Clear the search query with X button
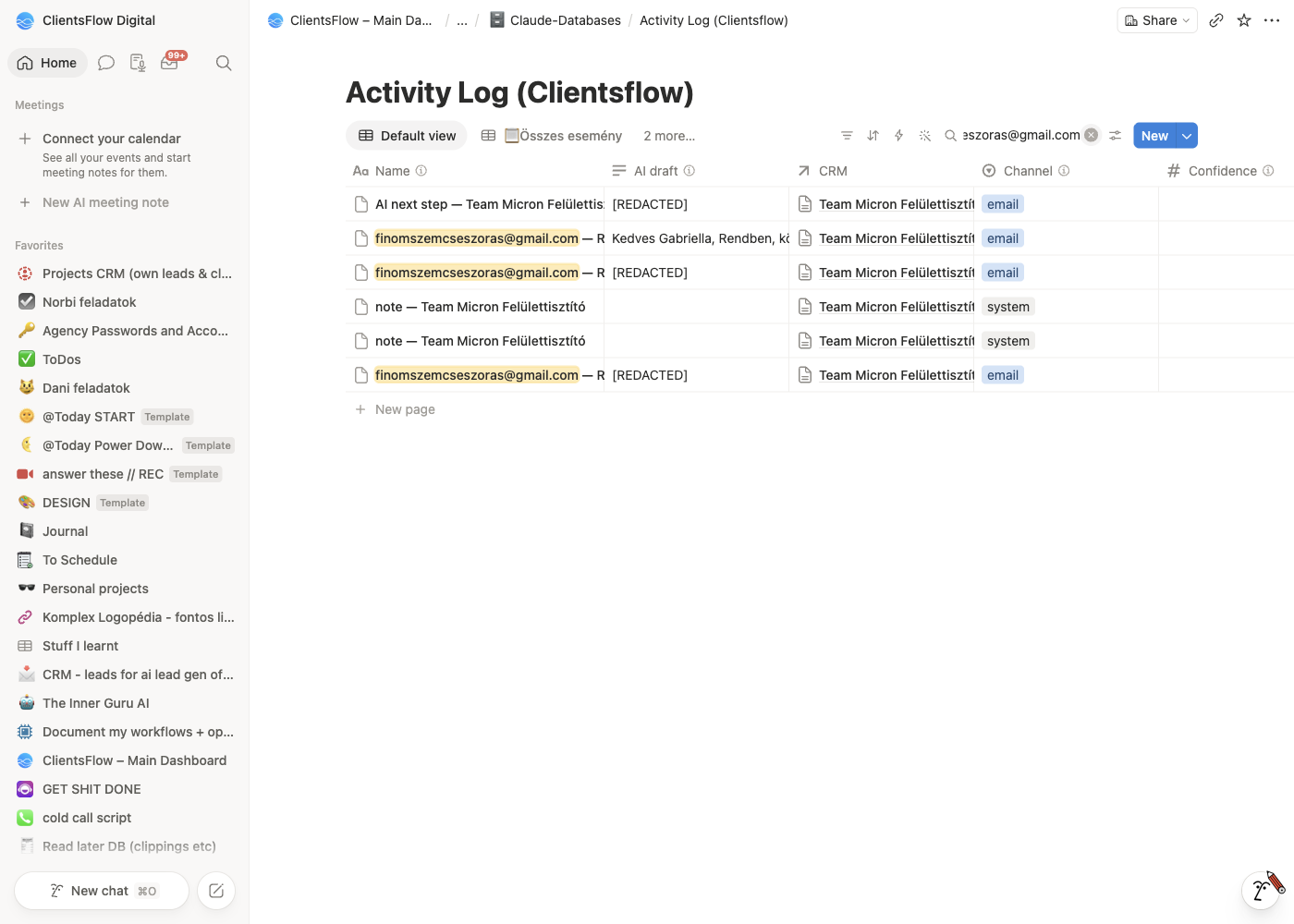Screen dimensions: 1294x924 tap(1092, 135)
